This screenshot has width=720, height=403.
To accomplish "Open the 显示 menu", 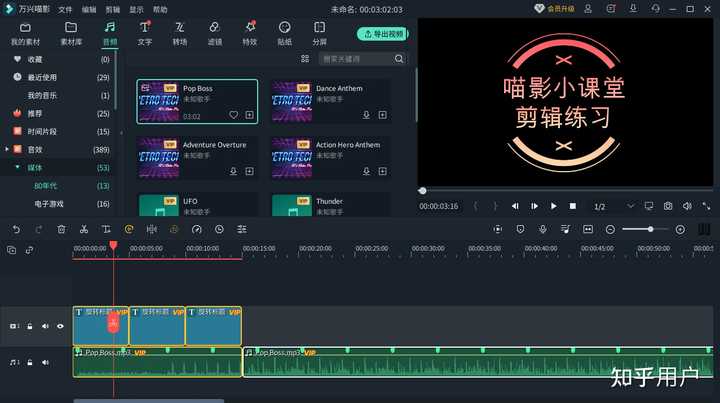I will pyautogui.click(x=136, y=9).
